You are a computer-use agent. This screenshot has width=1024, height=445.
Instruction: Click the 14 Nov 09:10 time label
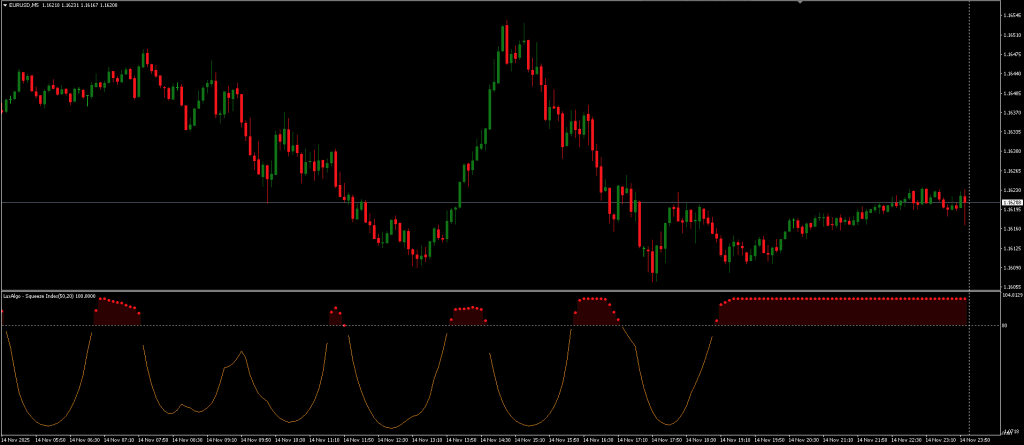tap(221, 440)
